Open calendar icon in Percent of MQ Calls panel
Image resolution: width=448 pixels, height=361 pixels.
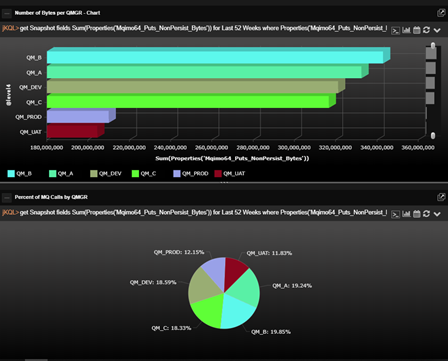417,214
